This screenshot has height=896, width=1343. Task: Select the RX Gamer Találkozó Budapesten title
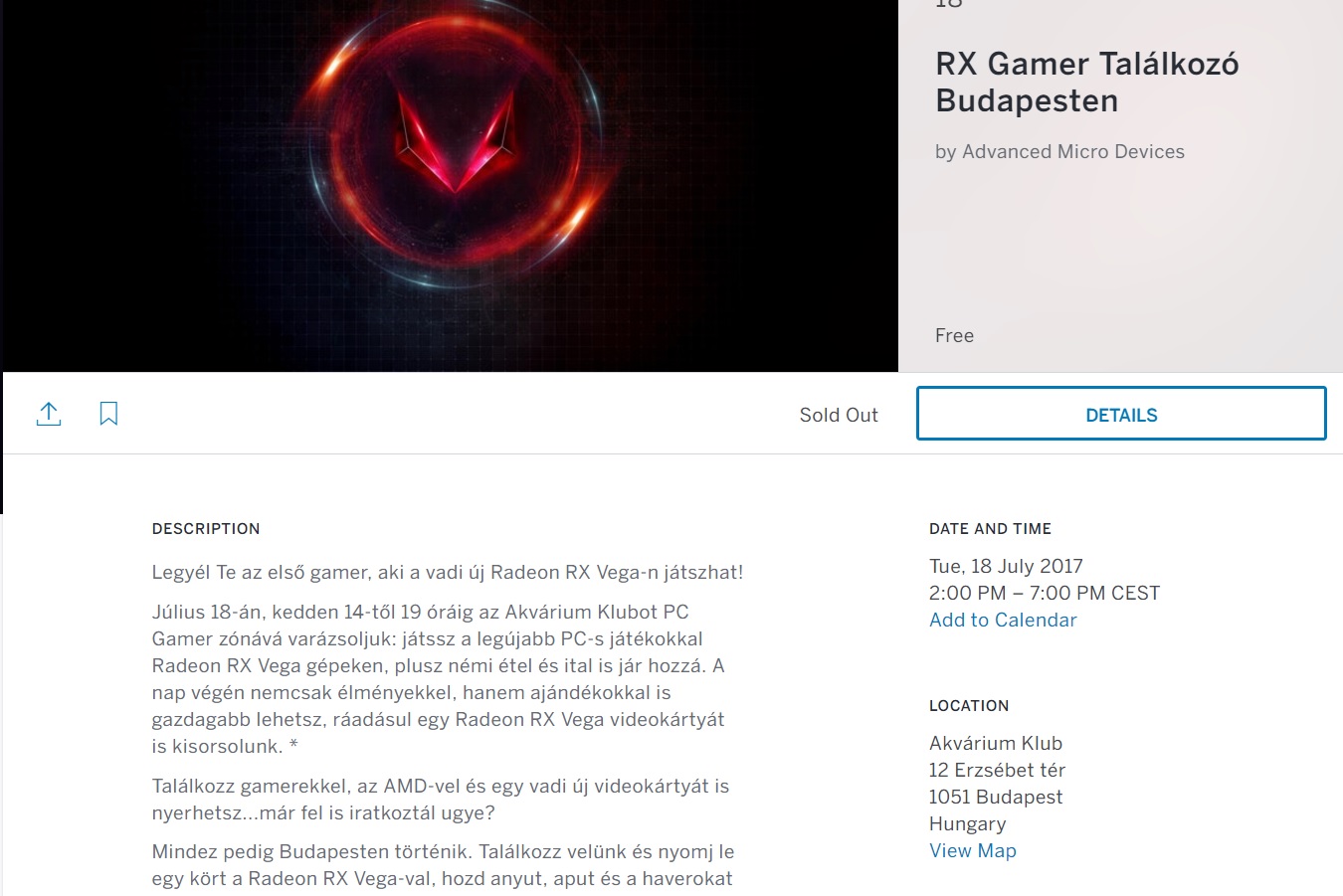1086,83
